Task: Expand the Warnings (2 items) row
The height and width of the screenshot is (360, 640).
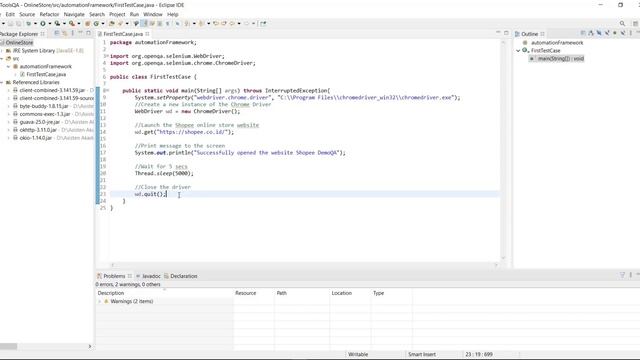Action: (100, 301)
